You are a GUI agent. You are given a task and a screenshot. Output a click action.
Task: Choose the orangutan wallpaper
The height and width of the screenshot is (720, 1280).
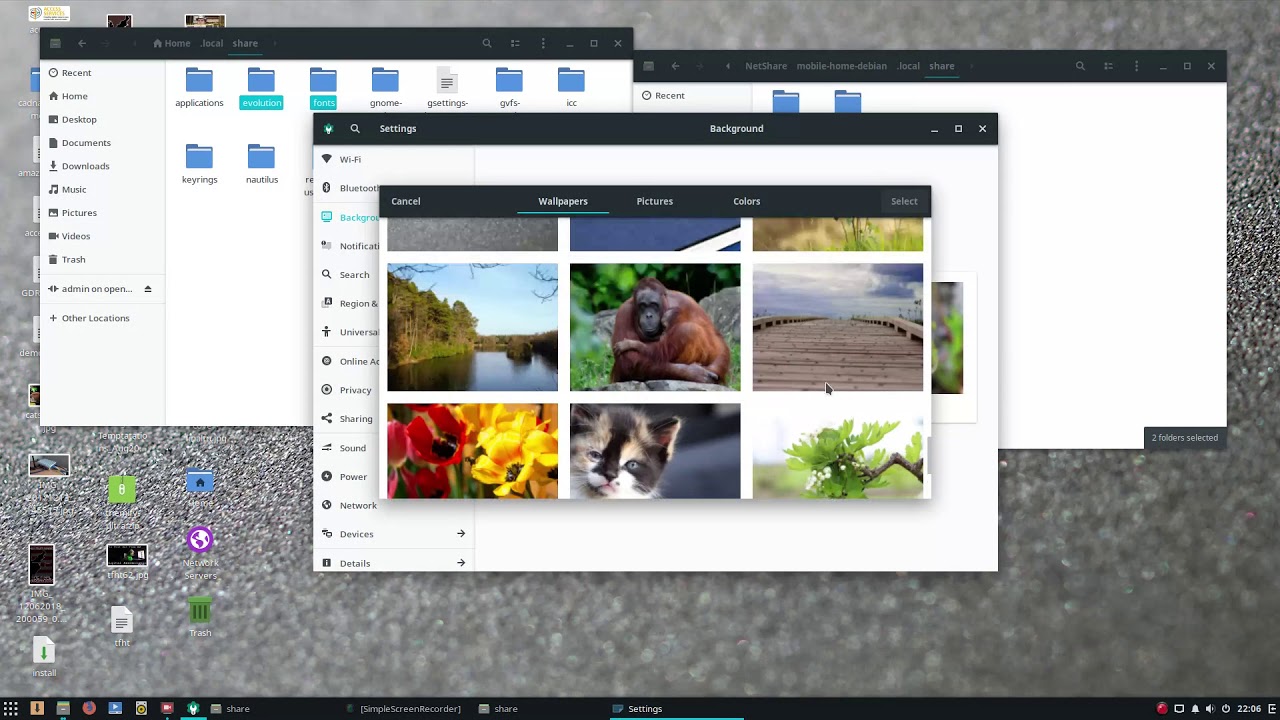tap(655, 327)
